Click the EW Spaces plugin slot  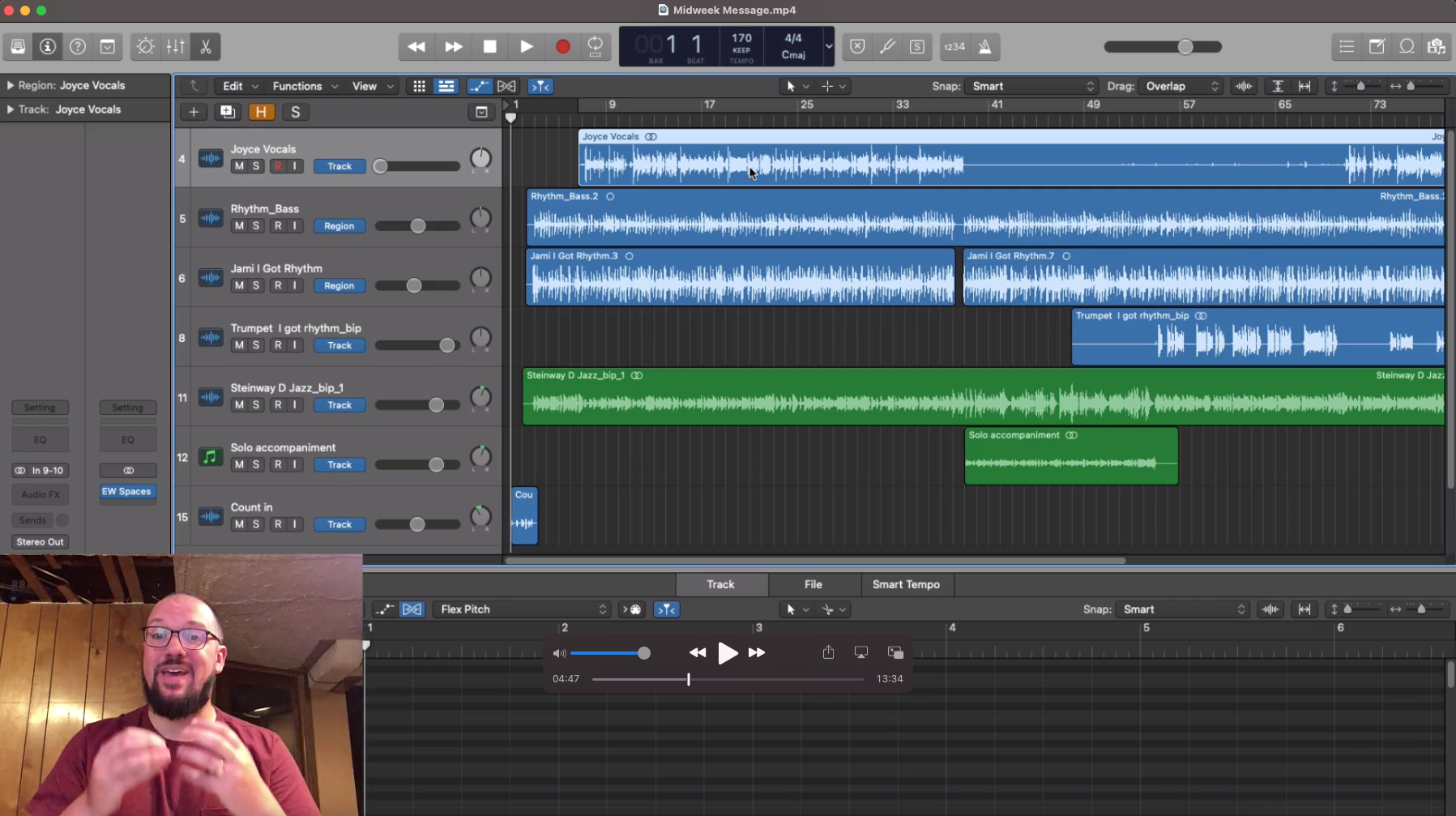(126, 492)
